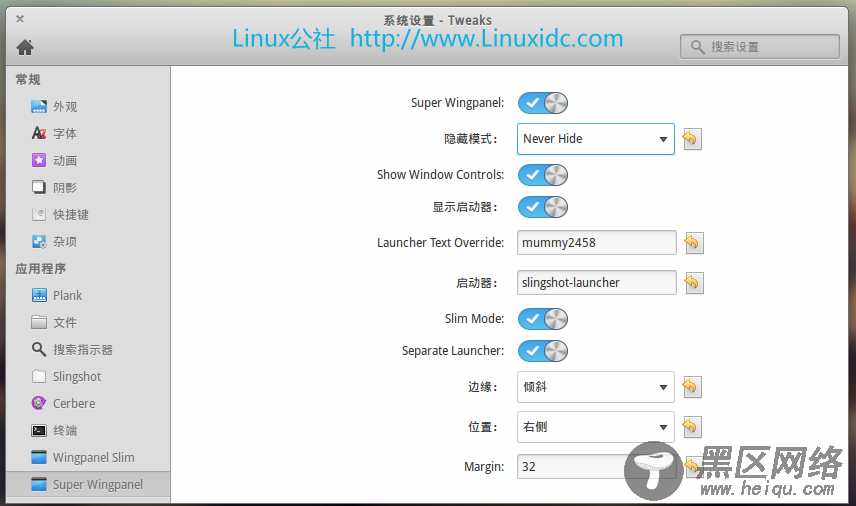Reset 边缘 setting with undo arrow
This screenshot has height=506, width=856.
[x=692, y=387]
